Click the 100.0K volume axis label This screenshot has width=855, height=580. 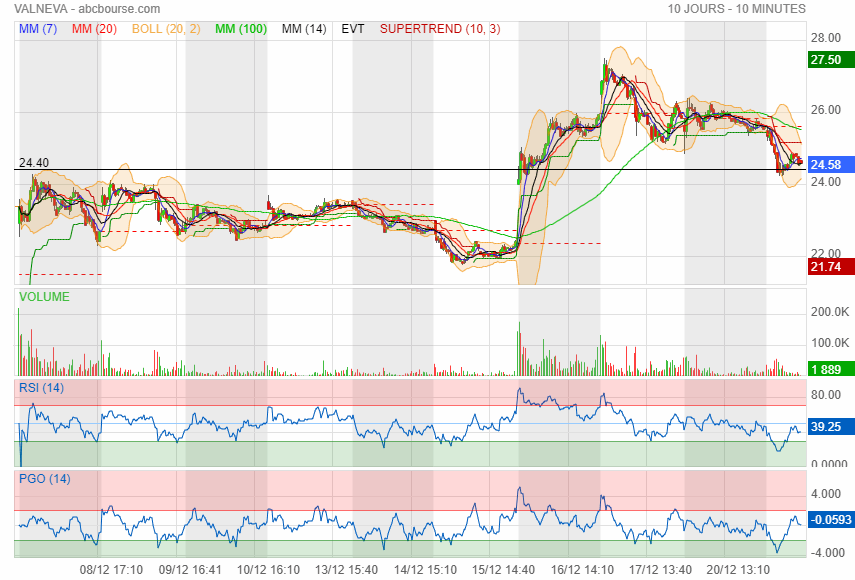coord(830,343)
